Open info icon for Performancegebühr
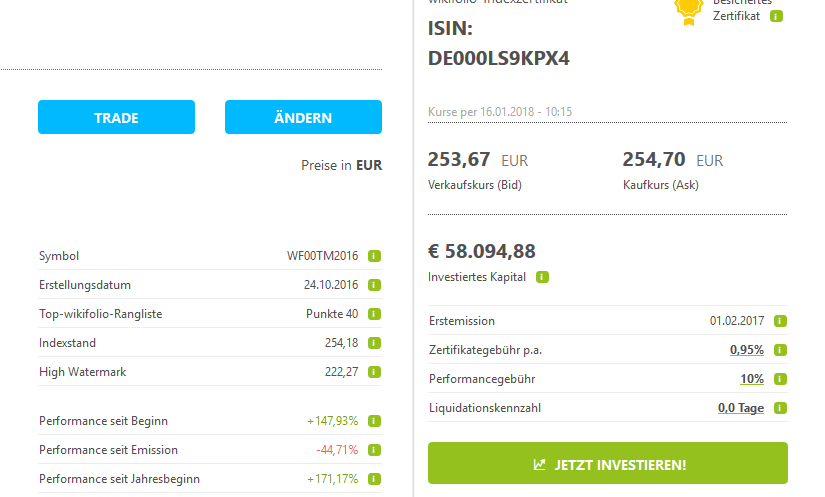Image resolution: width=825 pixels, height=497 pixels. (780, 379)
